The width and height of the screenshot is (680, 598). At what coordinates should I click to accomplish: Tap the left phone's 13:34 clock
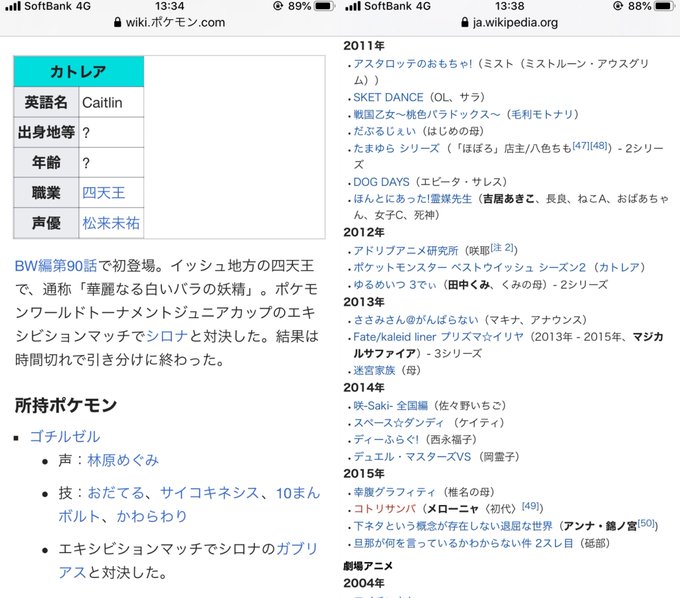(x=170, y=6)
